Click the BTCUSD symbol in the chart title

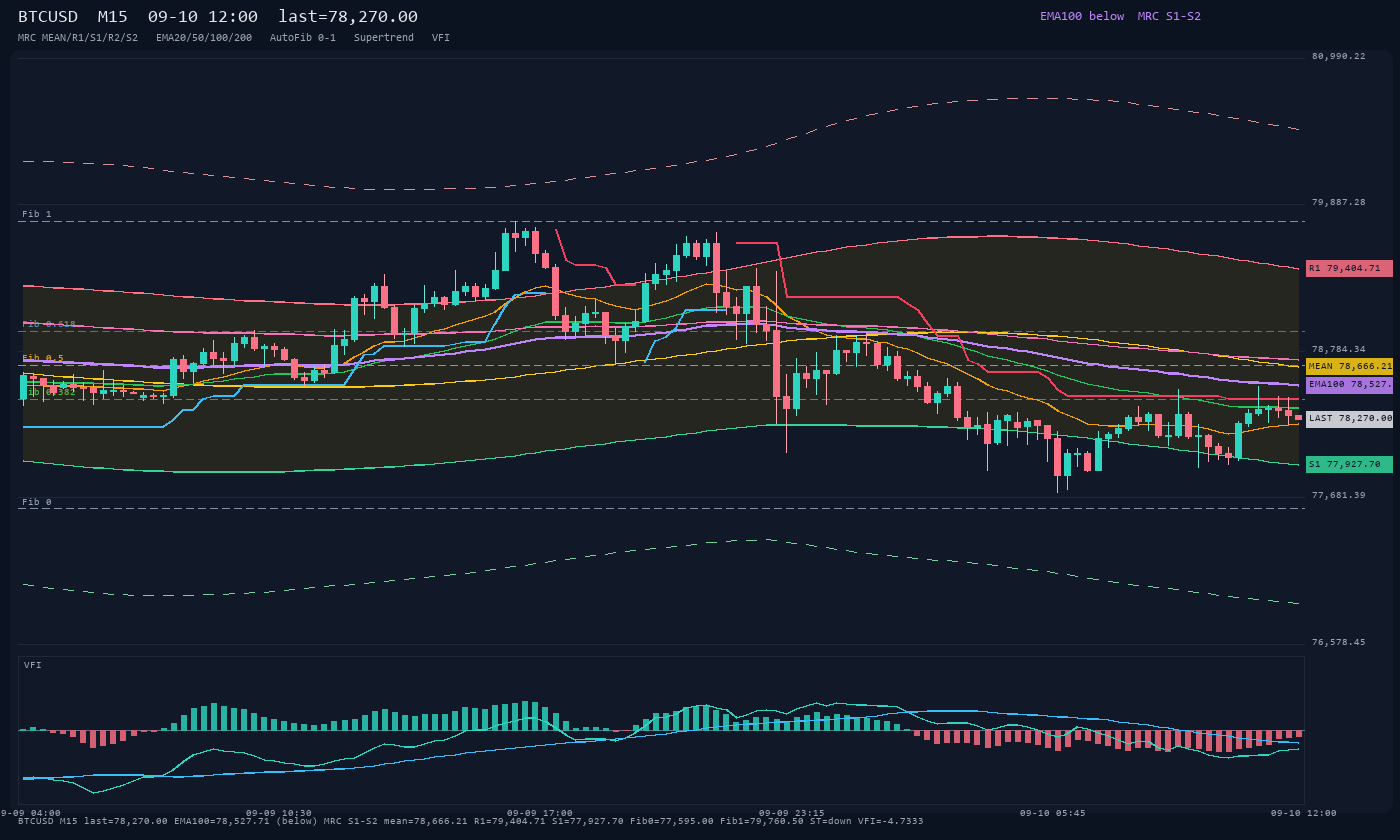(x=48, y=17)
